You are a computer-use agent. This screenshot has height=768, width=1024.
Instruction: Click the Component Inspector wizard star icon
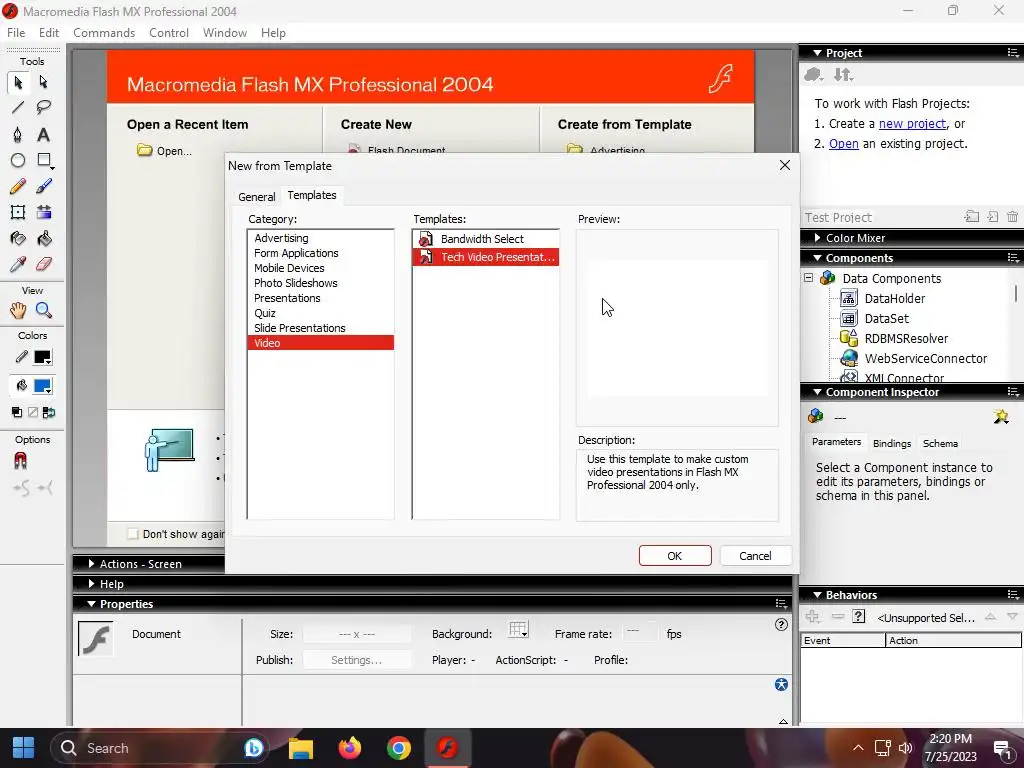click(1001, 416)
